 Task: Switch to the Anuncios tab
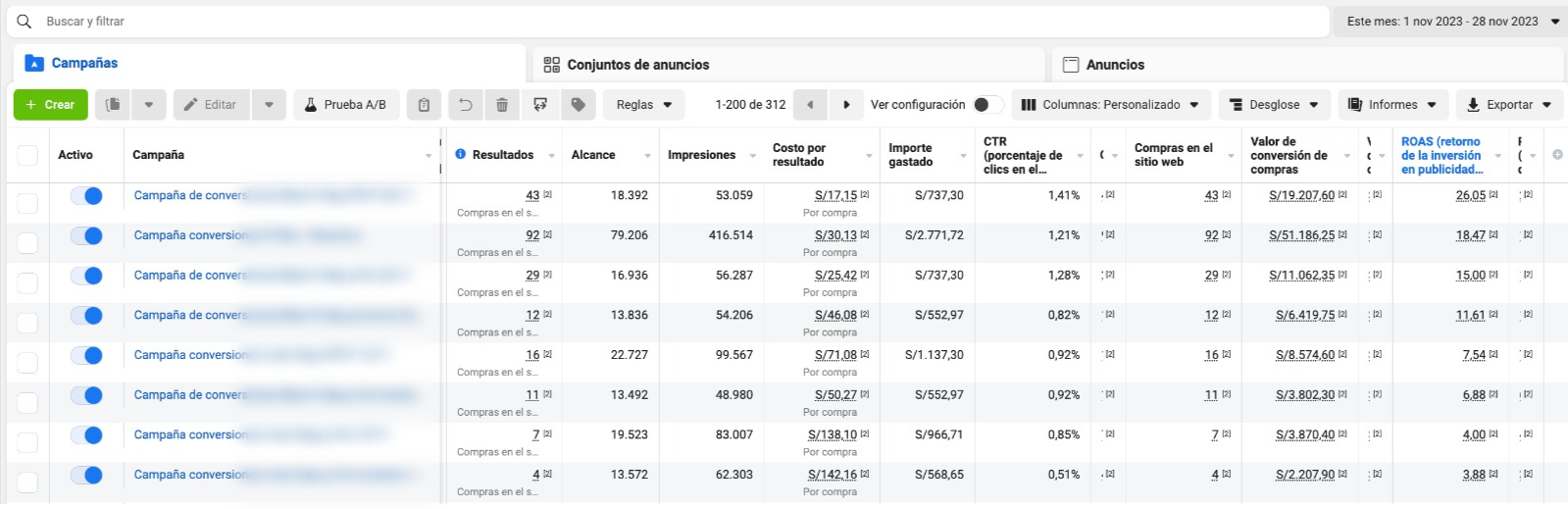tap(1114, 65)
